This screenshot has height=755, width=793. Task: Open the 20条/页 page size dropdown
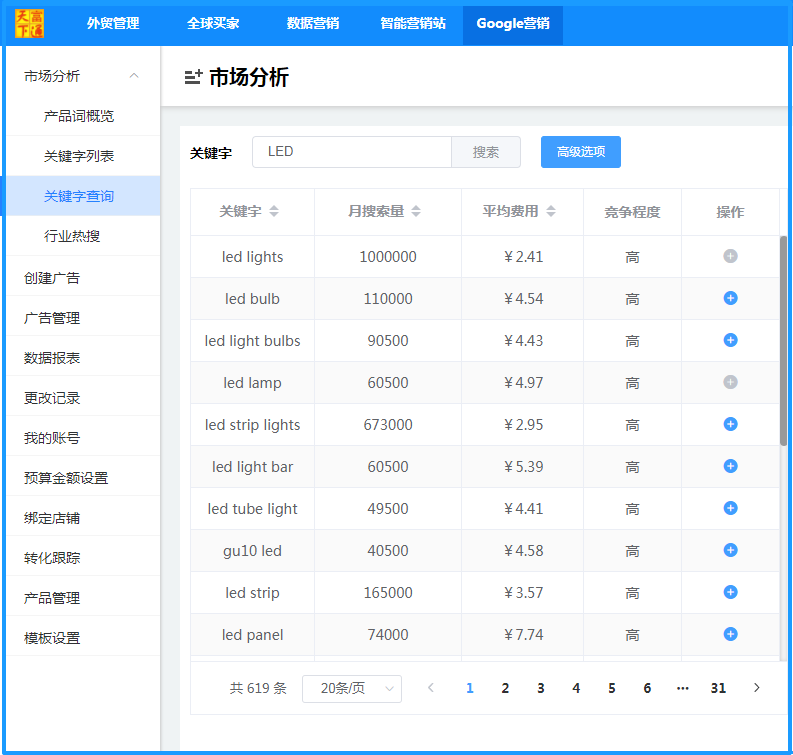351,688
